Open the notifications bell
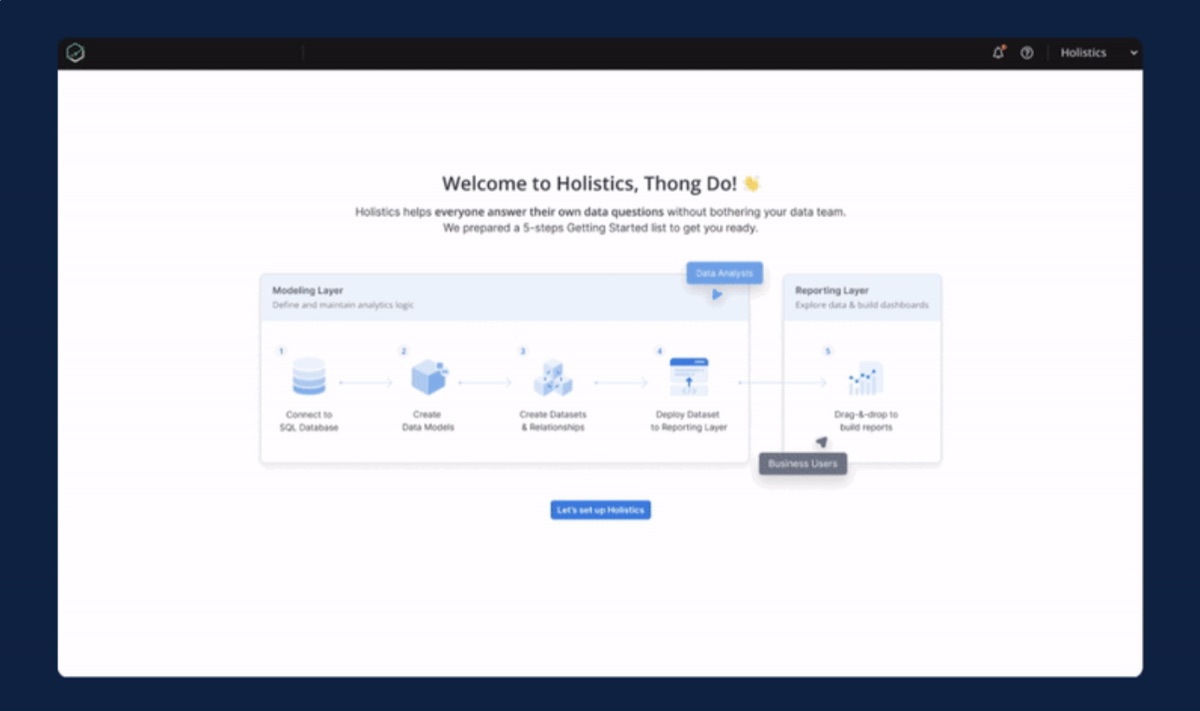The image size is (1200, 711). pyautogui.click(x=998, y=53)
